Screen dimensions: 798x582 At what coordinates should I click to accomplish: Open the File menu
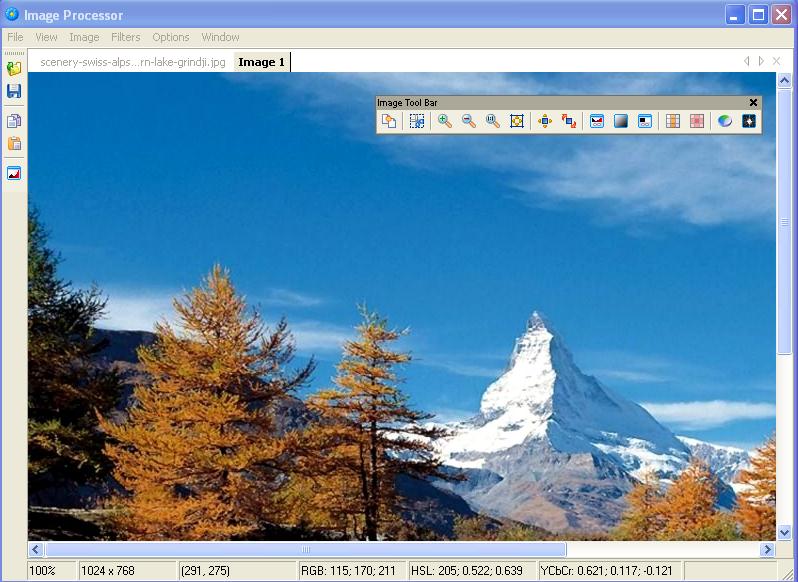[15, 37]
